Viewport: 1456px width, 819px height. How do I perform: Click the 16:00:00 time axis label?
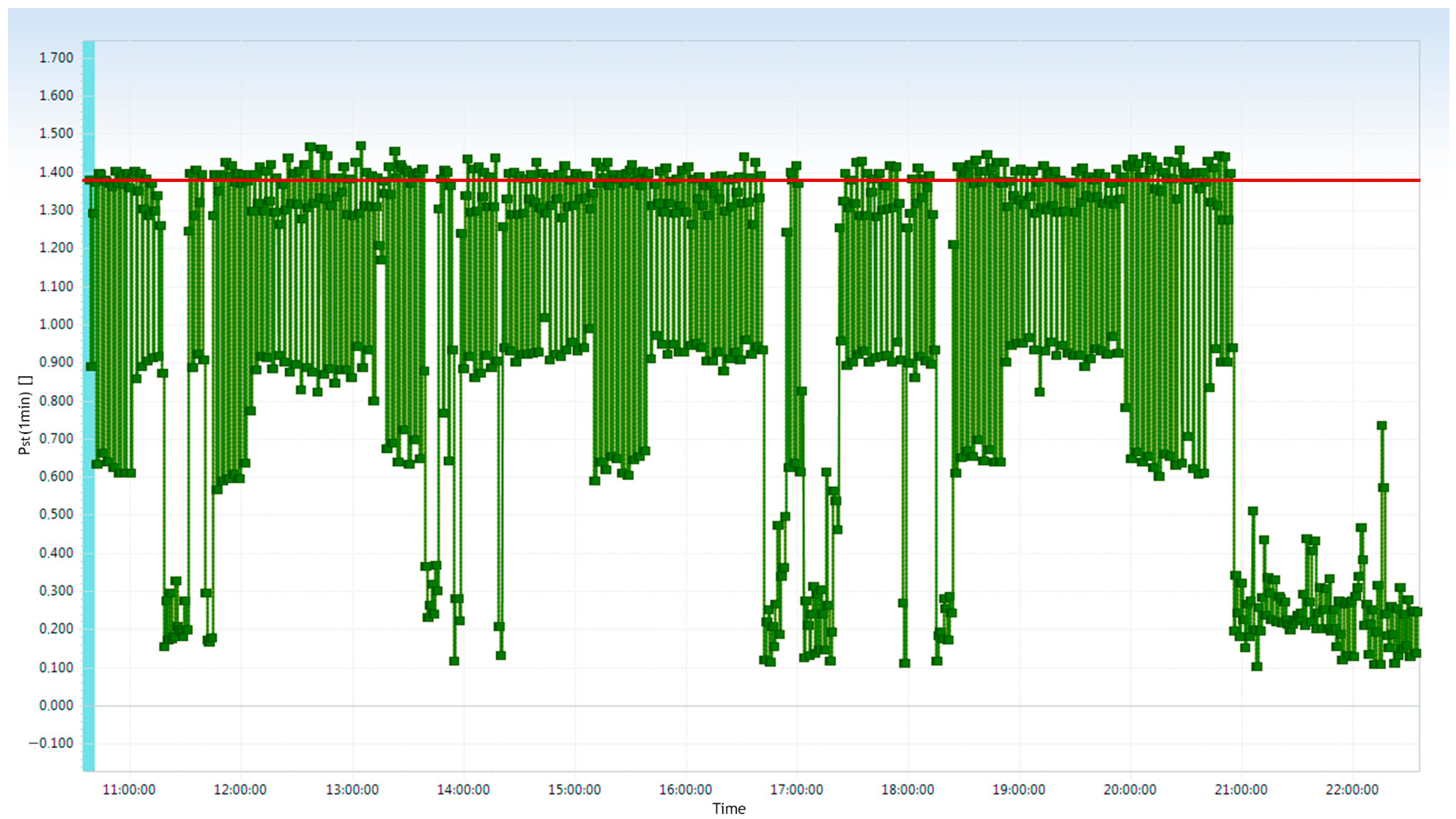click(686, 790)
